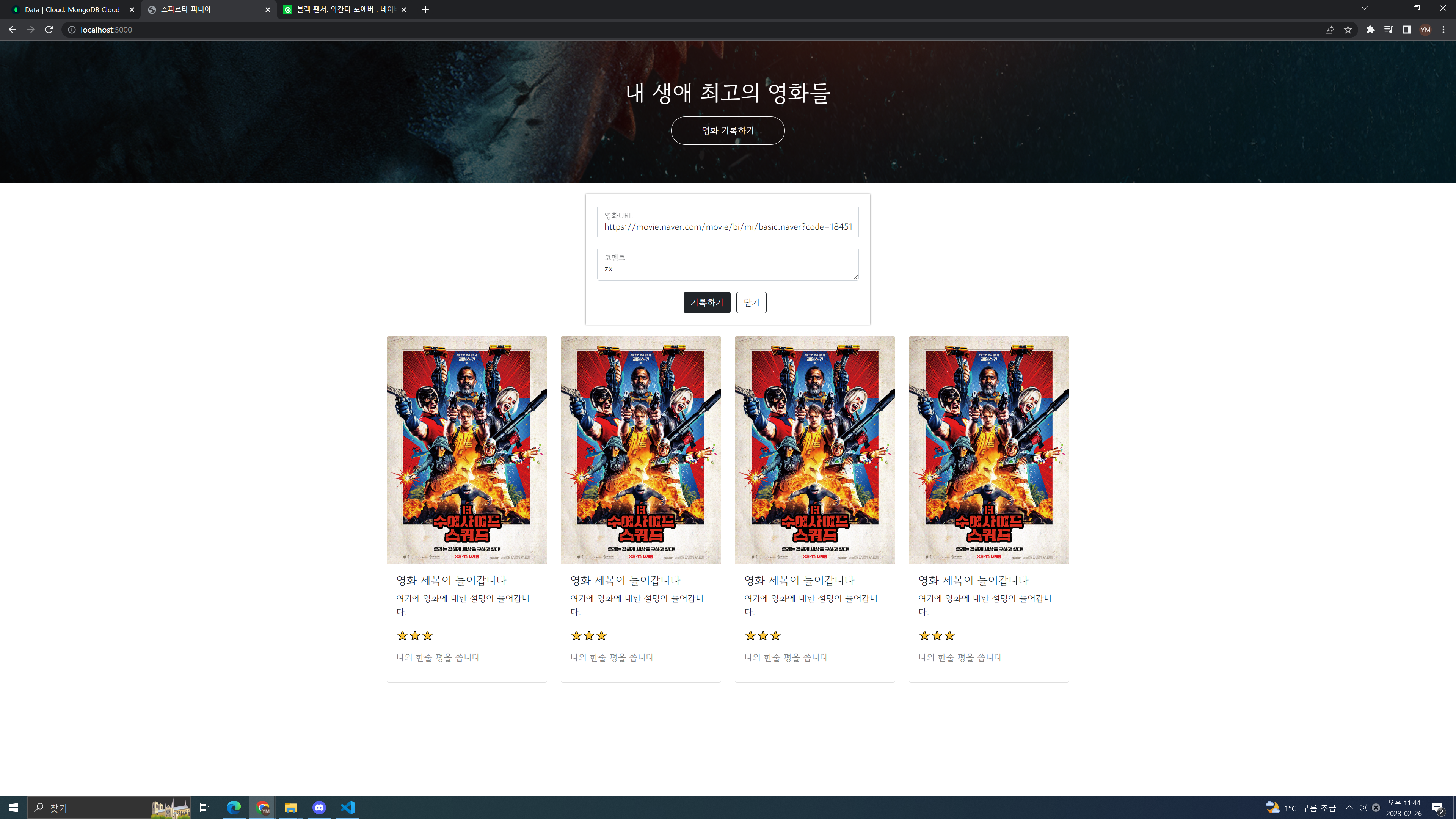Screen dimensions: 1456x819
Task: Open the Chrome three-dot menu
Action: pyautogui.click(x=1443, y=30)
